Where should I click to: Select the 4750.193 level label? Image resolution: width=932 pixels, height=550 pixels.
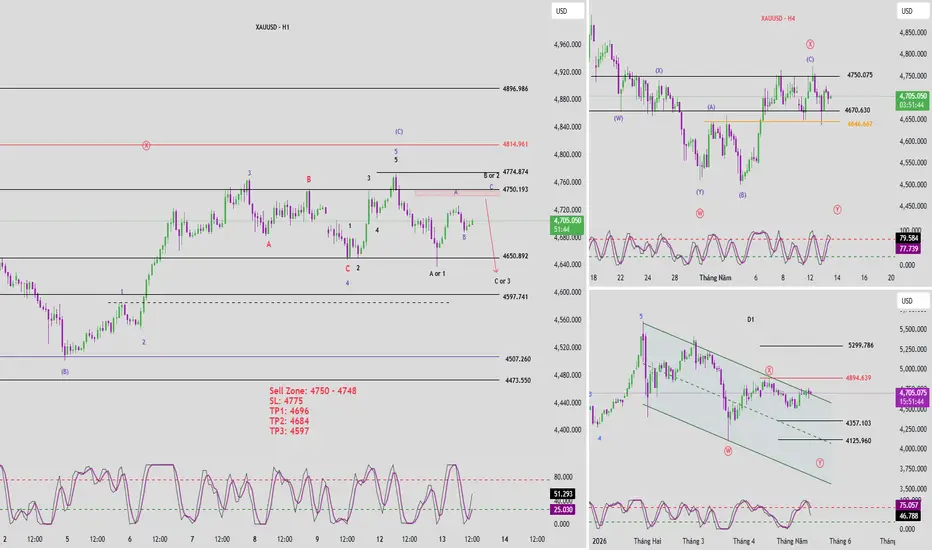point(515,190)
